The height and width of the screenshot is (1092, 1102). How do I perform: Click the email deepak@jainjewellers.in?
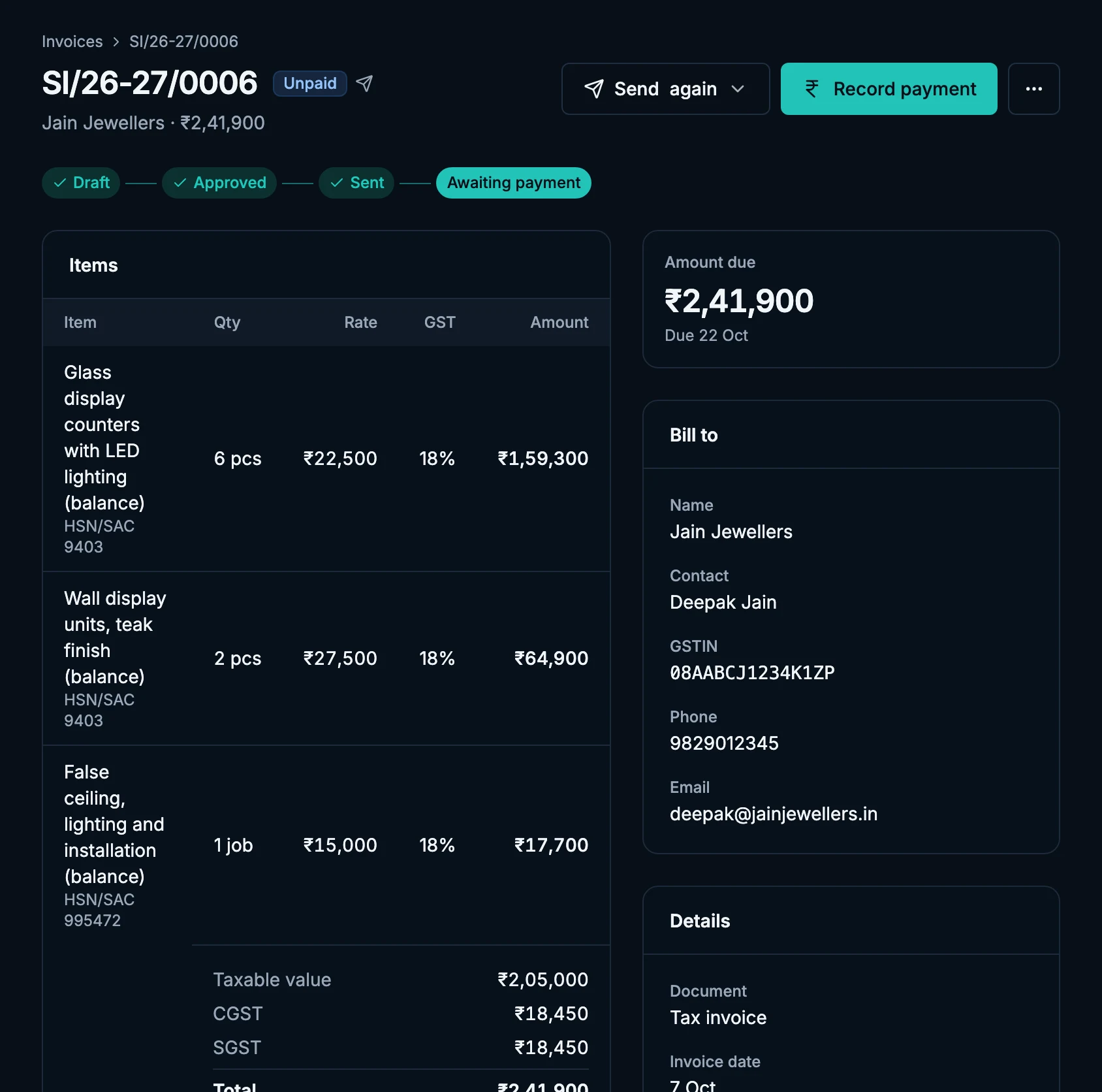(x=774, y=814)
